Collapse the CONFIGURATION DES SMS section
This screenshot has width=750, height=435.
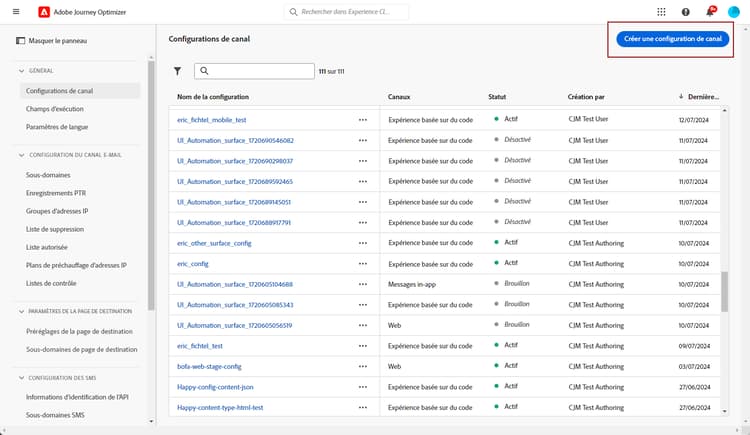click(x=20, y=377)
